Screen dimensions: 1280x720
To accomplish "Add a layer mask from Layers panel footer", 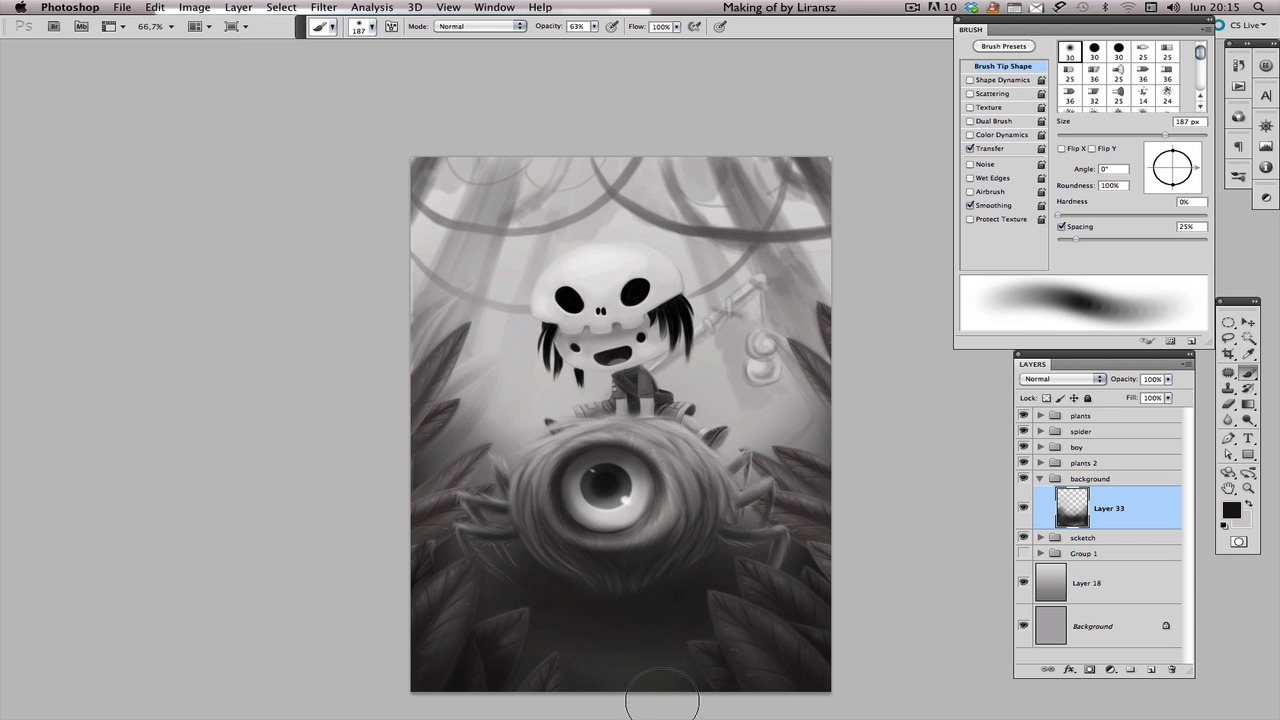I will click(1090, 669).
